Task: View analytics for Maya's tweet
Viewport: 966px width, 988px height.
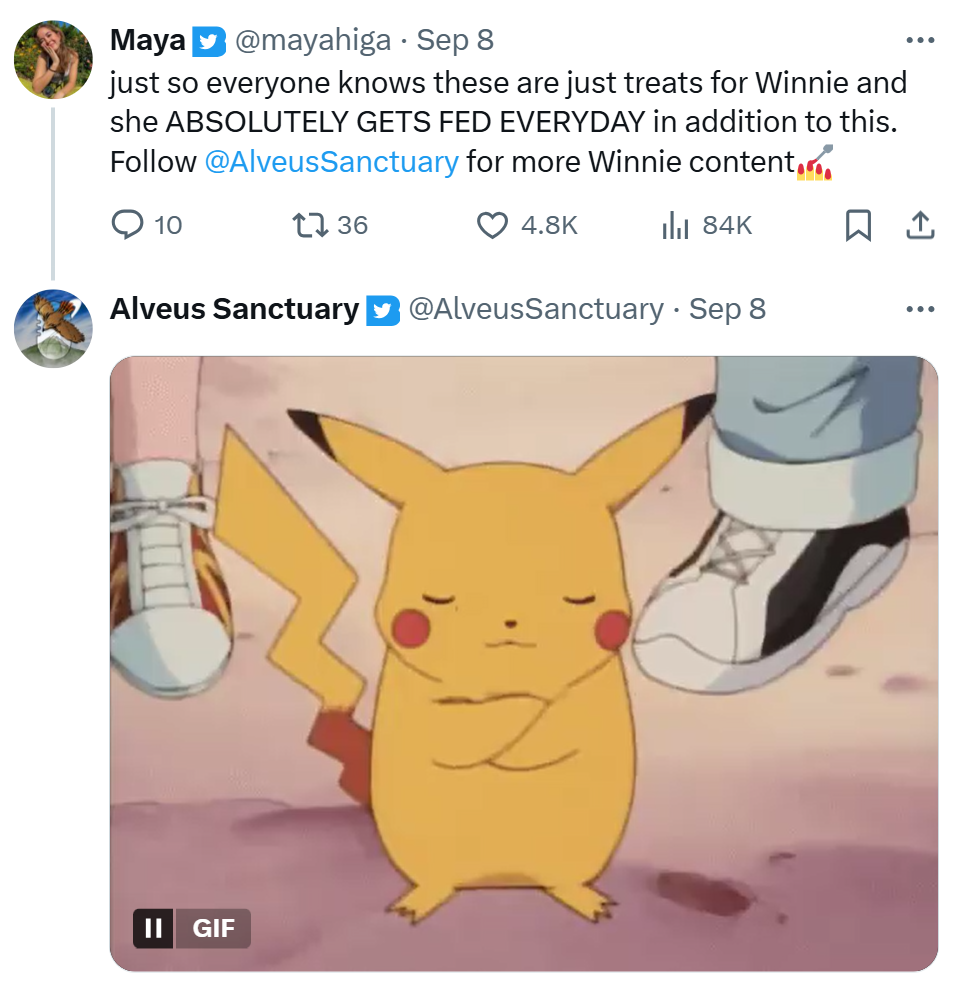Action: click(676, 226)
